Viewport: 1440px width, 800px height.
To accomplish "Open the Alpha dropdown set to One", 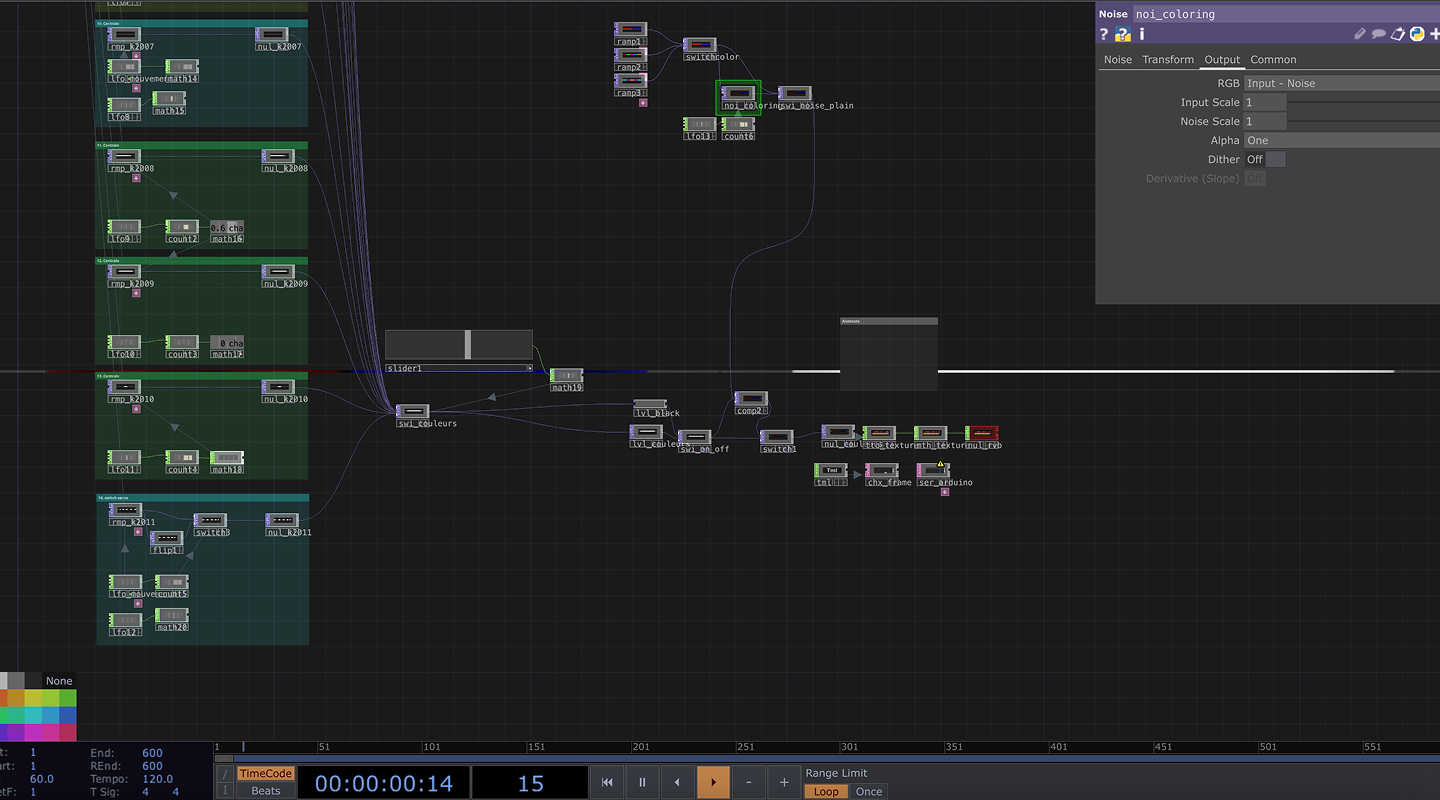I will click(1340, 140).
